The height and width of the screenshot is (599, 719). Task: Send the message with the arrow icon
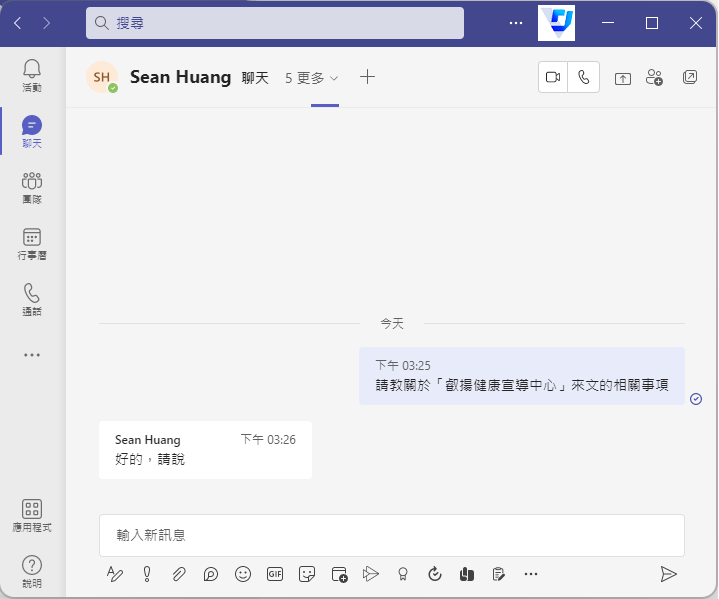pos(668,574)
